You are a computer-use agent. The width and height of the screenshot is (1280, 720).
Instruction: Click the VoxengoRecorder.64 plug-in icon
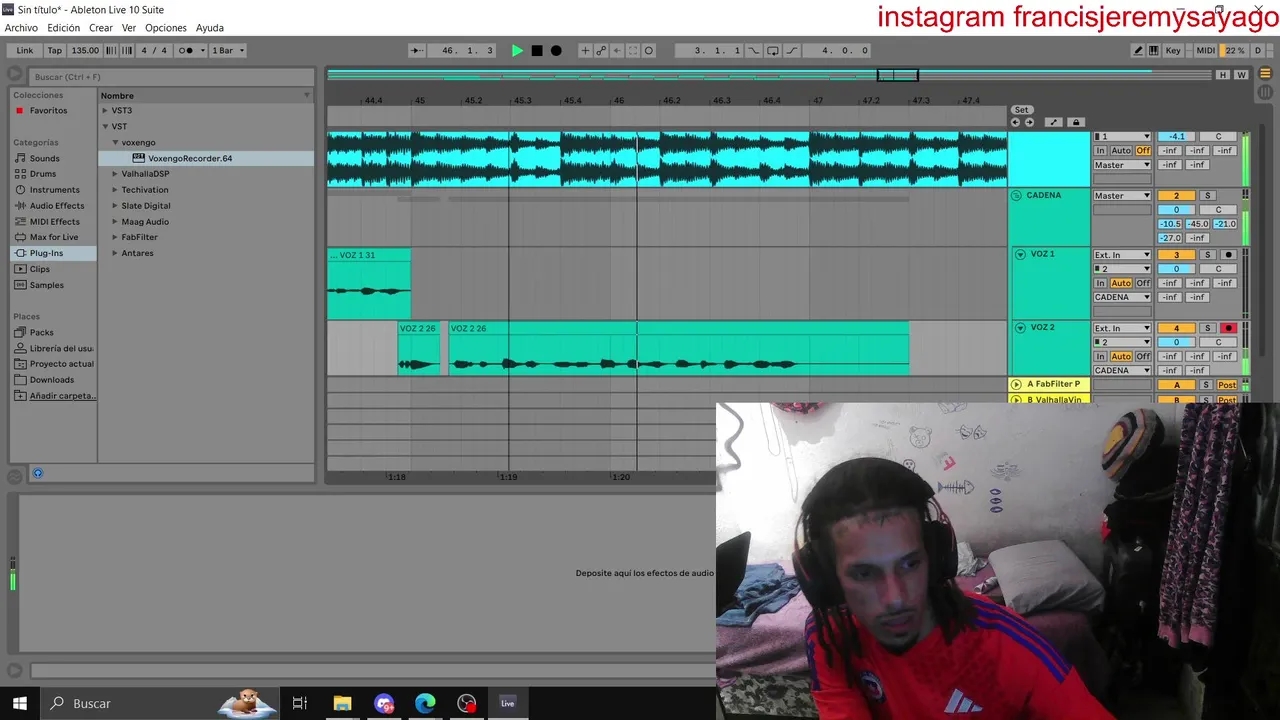139,158
